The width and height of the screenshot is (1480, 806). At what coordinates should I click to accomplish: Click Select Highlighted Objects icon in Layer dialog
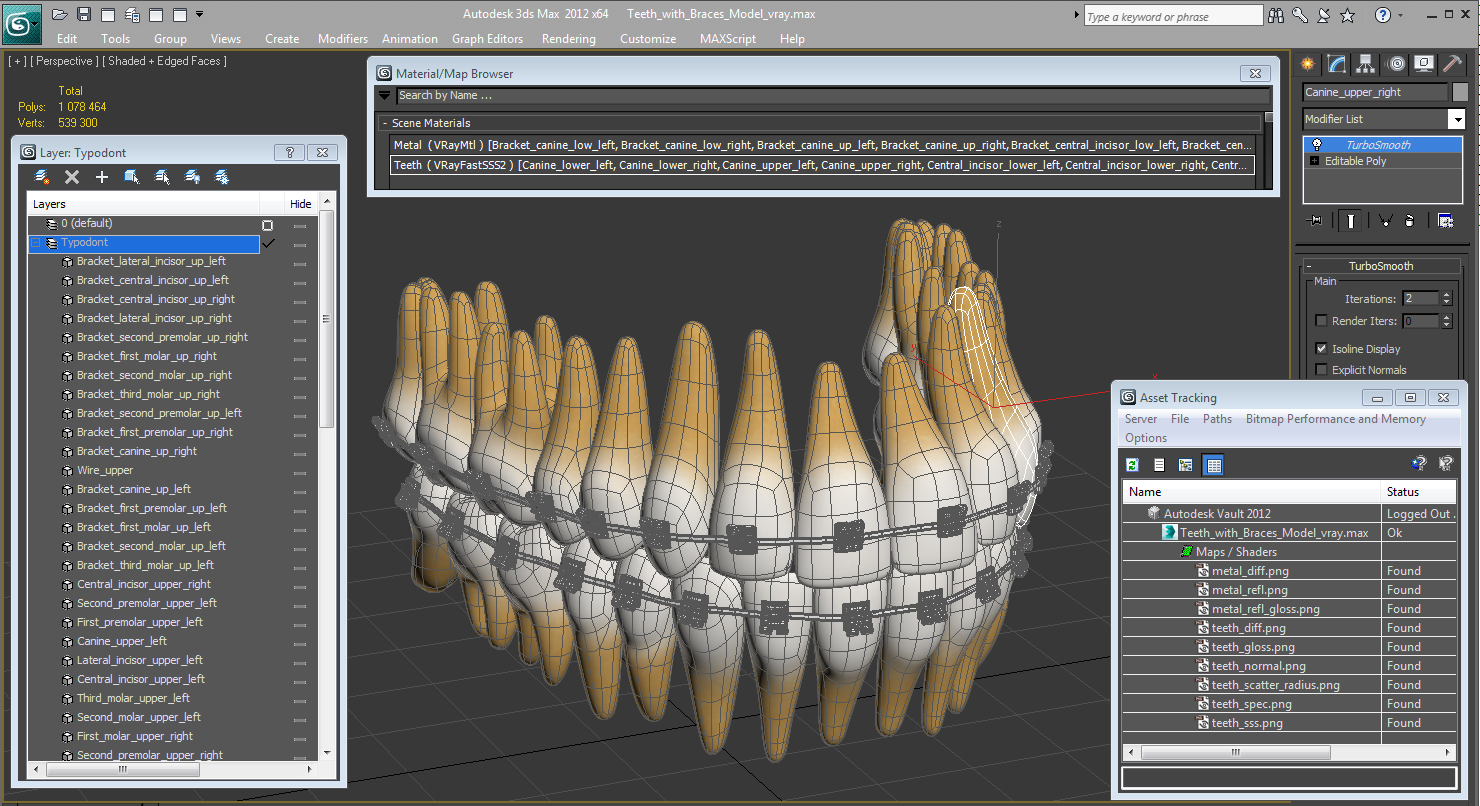(131, 177)
